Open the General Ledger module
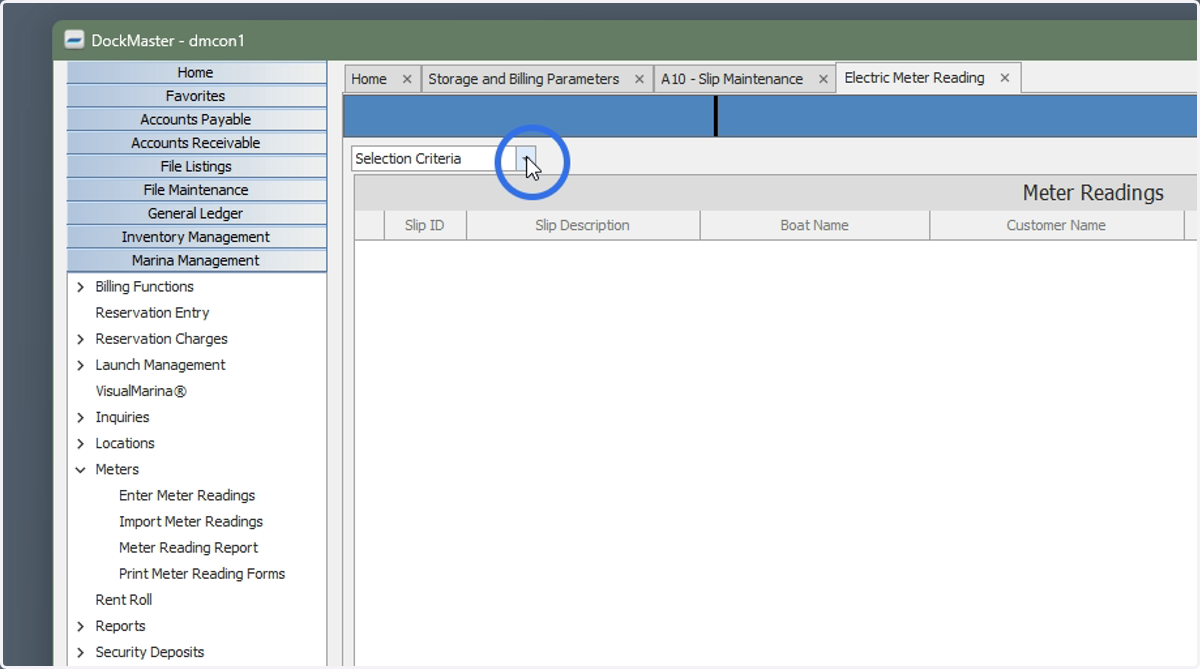The width and height of the screenshot is (1200, 669). click(196, 214)
